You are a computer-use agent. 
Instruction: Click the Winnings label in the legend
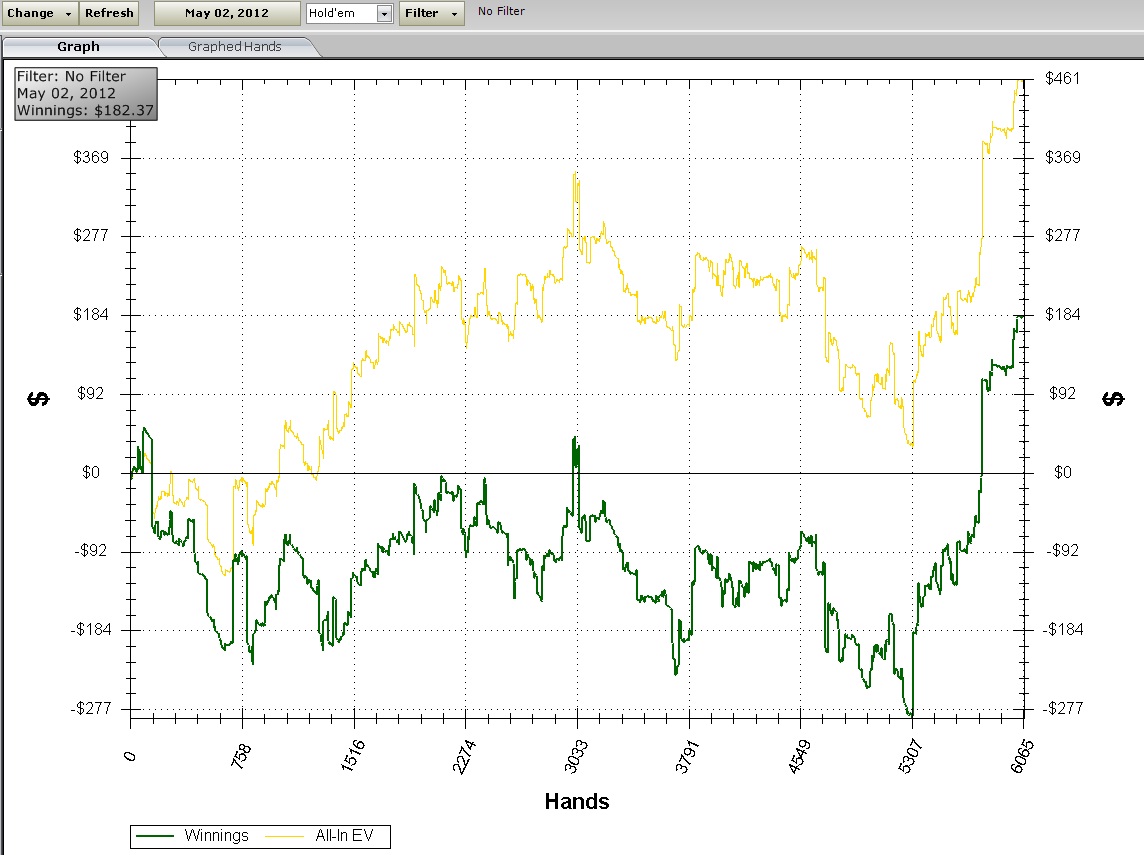click(x=216, y=835)
